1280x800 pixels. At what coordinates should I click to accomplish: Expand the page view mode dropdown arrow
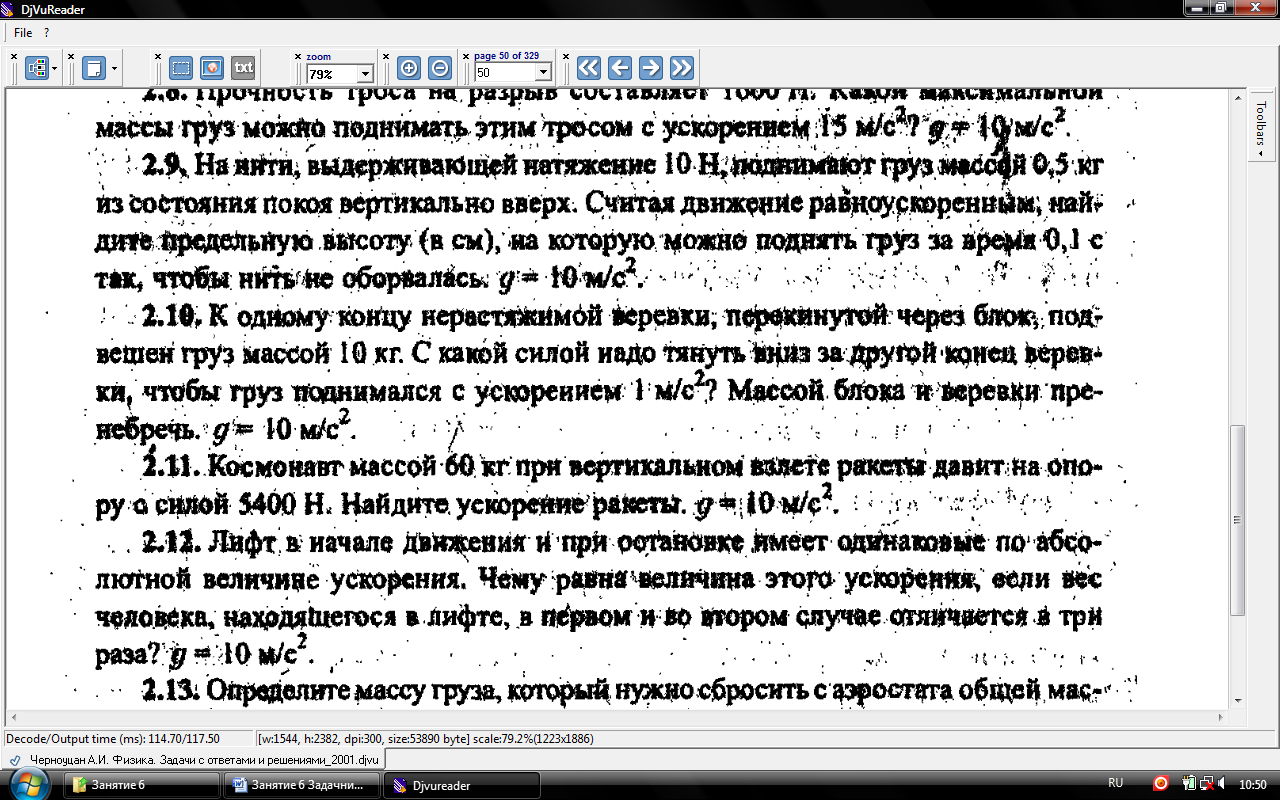pos(115,69)
